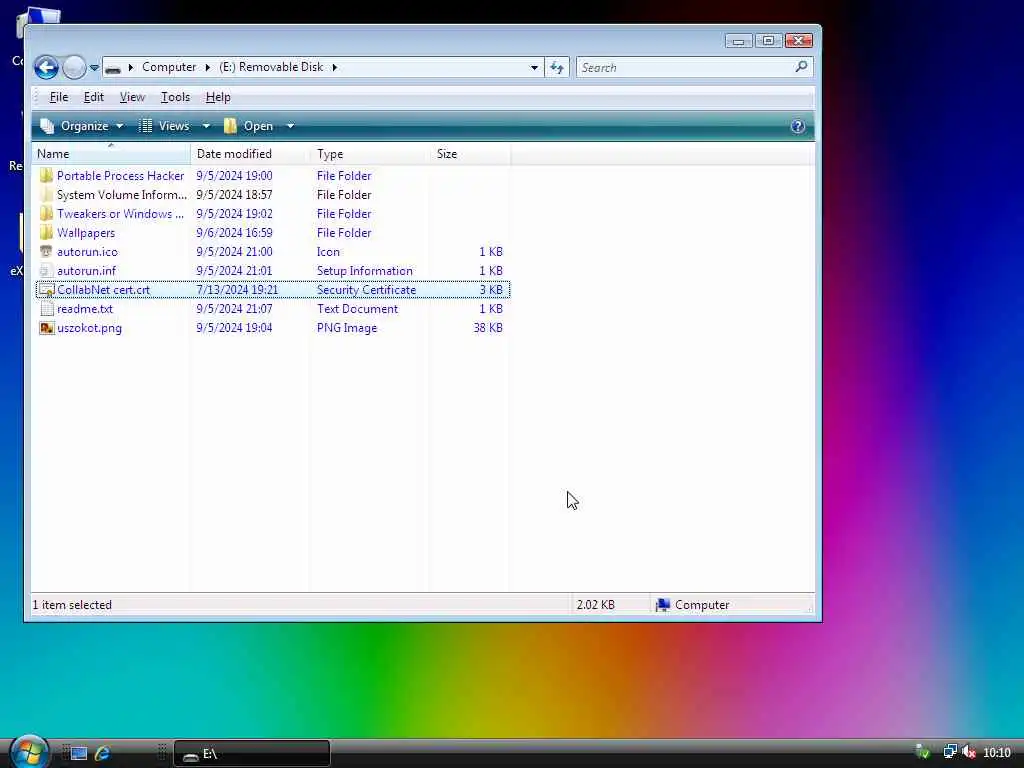Viewport: 1024px width, 768px height.
Task: Click the drive icon in address bar
Action: tap(113, 68)
